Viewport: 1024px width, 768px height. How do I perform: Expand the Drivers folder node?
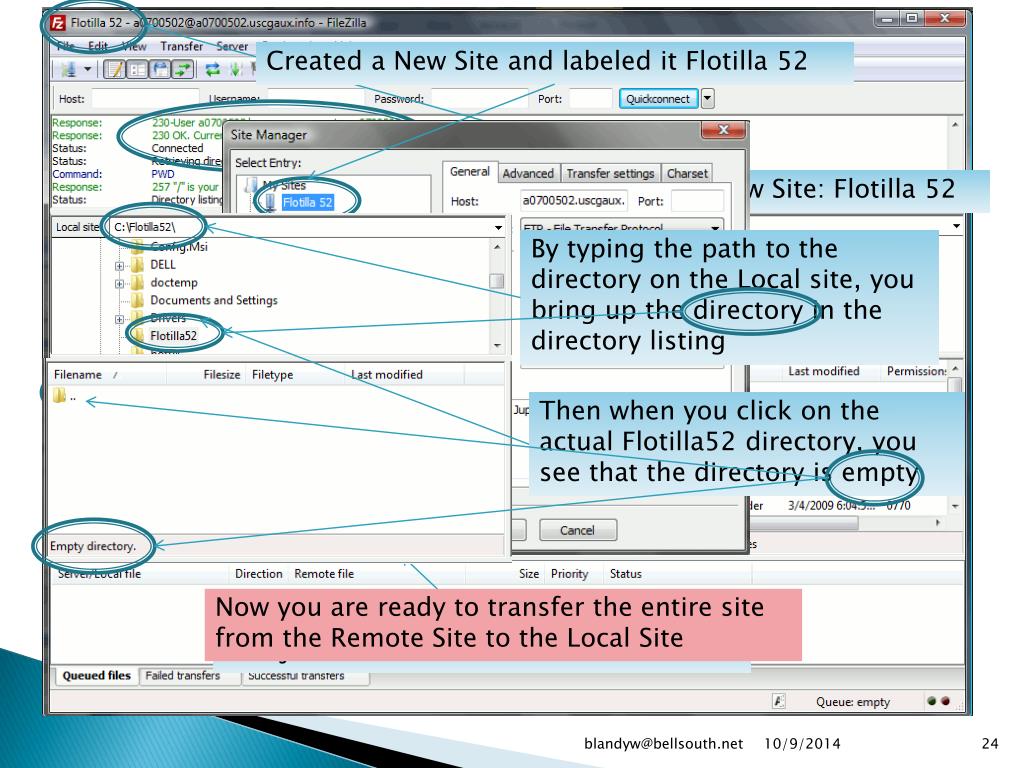point(119,319)
